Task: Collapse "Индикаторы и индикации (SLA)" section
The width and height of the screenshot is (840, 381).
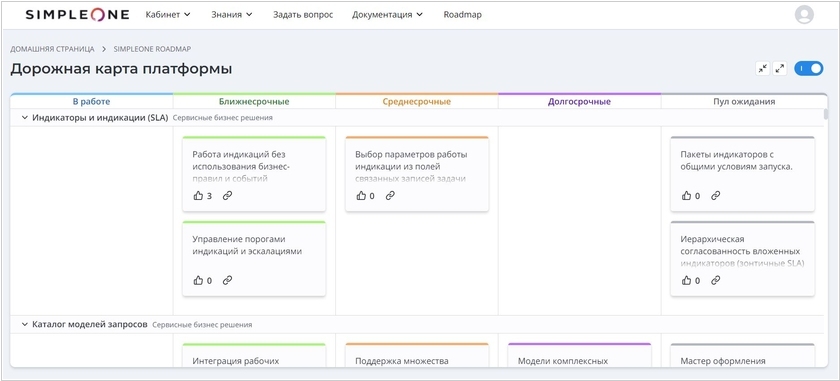Action: point(25,117)
